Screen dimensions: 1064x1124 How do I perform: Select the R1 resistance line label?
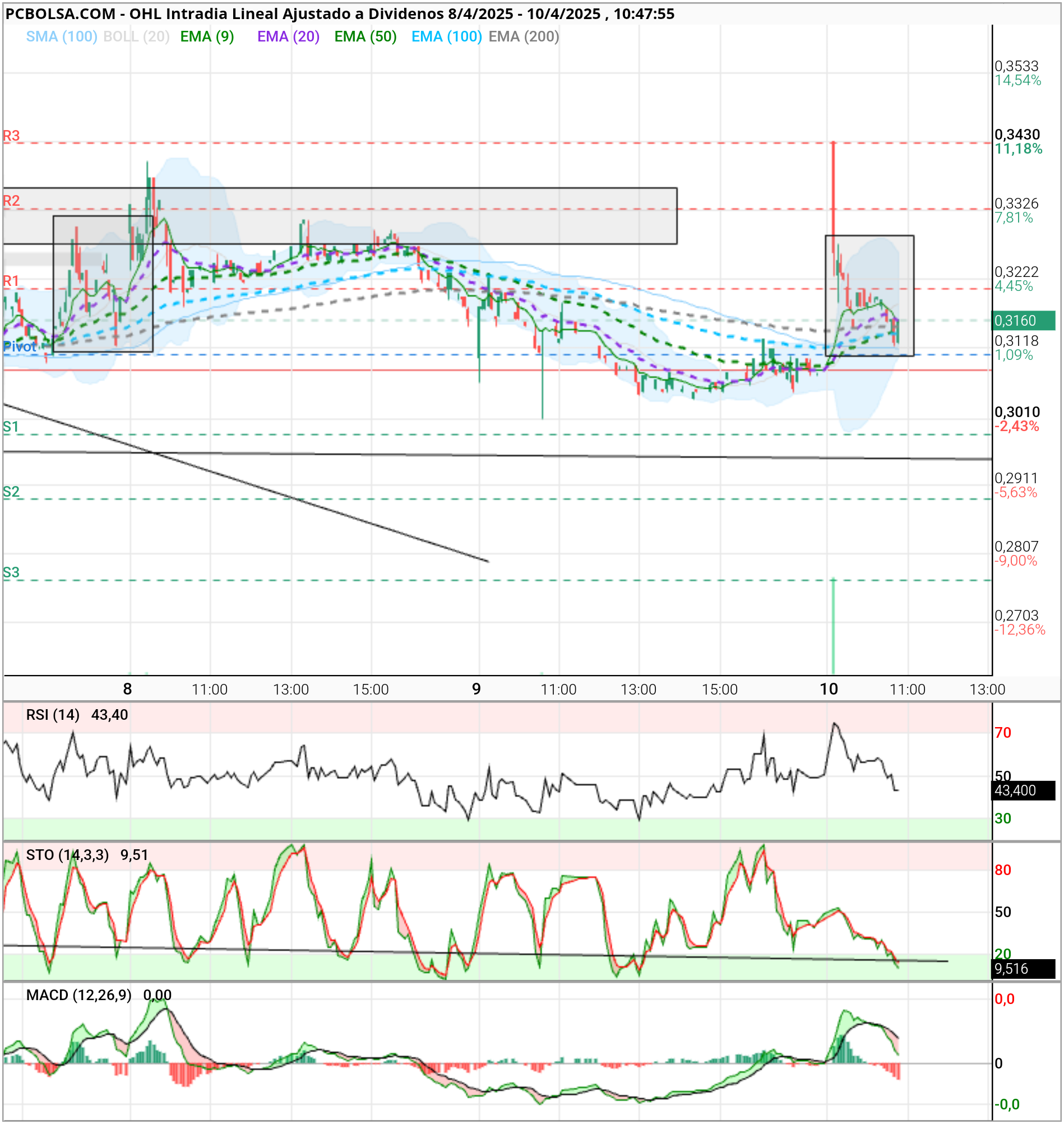click(11, 281)
